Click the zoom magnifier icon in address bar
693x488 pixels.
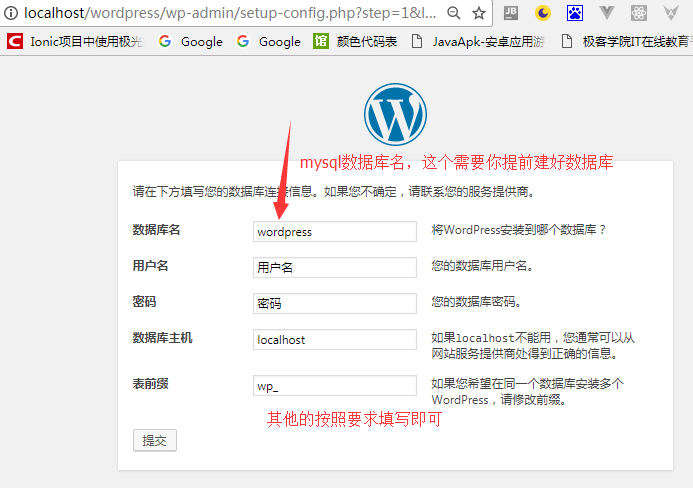454,13
